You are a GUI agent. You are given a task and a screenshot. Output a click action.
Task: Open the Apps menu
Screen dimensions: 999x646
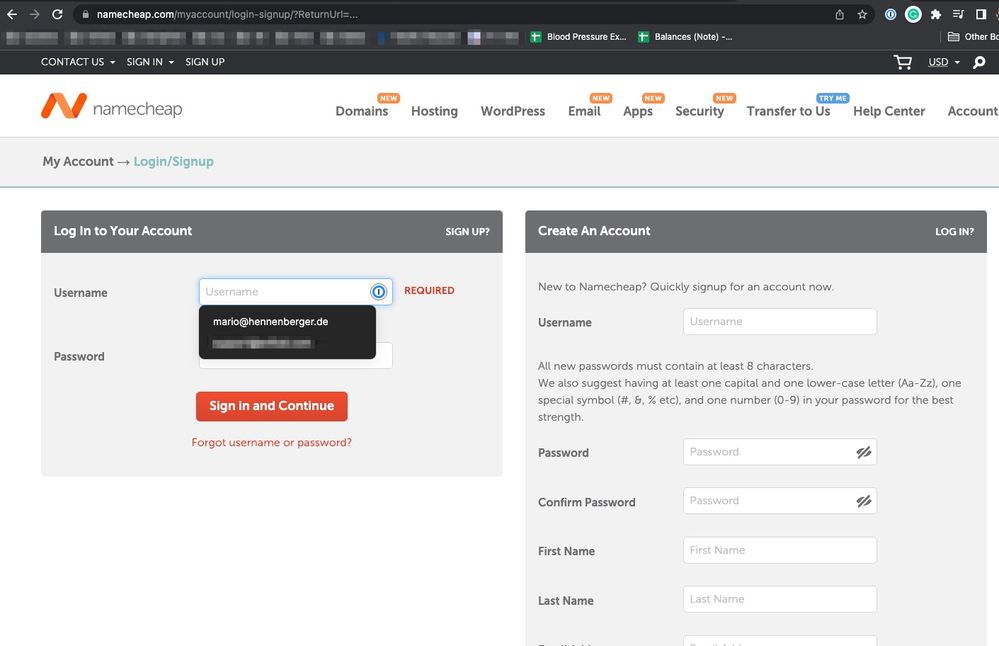click(x=638, y=111)
